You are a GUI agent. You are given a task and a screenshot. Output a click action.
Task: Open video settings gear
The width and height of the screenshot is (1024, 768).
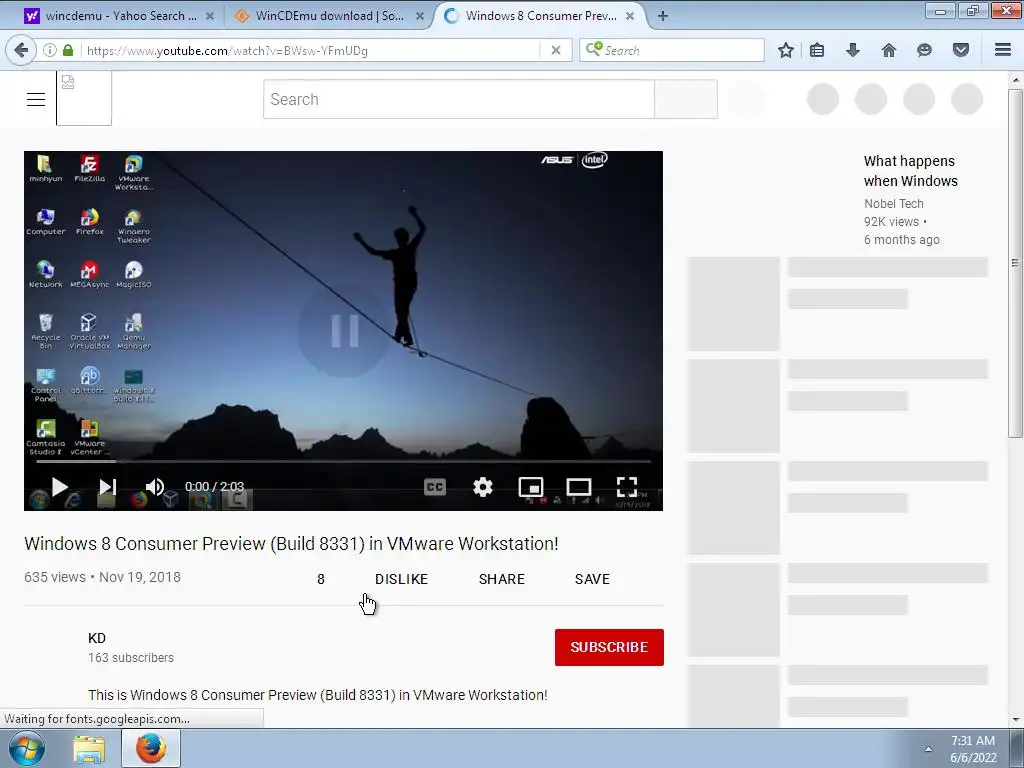click(x=483, y=487)
